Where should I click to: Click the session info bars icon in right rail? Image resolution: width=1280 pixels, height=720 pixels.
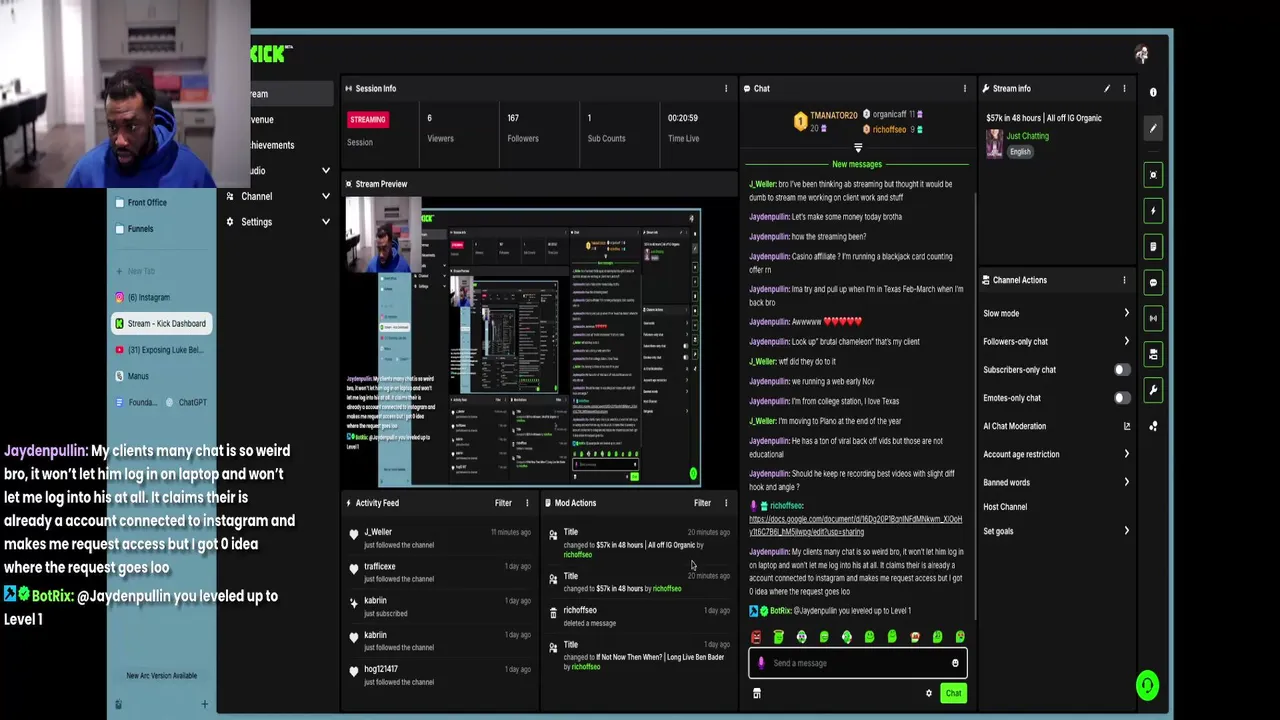[1153, 318]
